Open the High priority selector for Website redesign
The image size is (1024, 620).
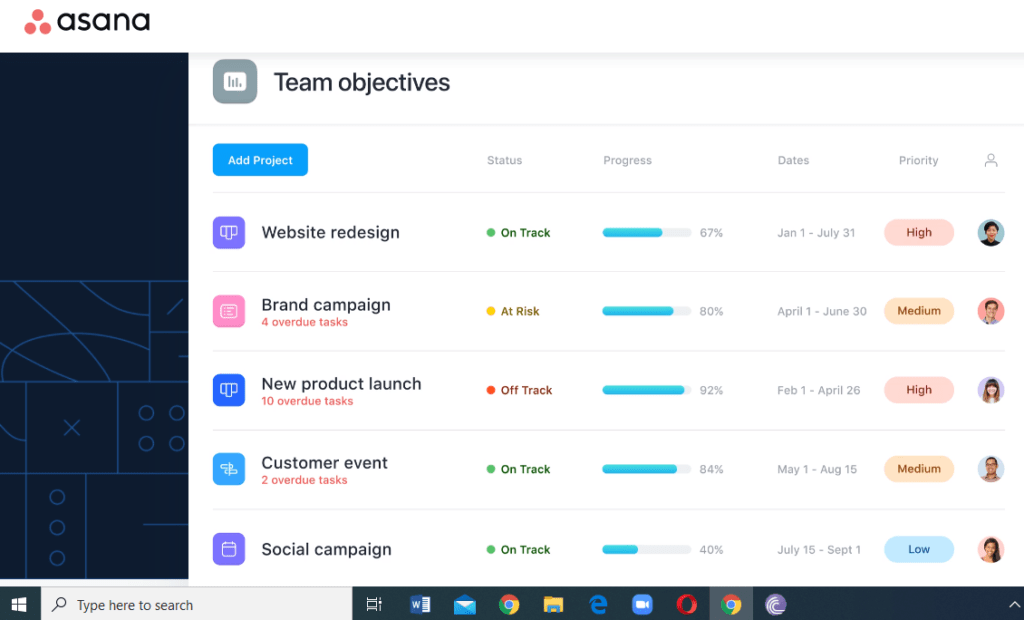coord(918,232)
